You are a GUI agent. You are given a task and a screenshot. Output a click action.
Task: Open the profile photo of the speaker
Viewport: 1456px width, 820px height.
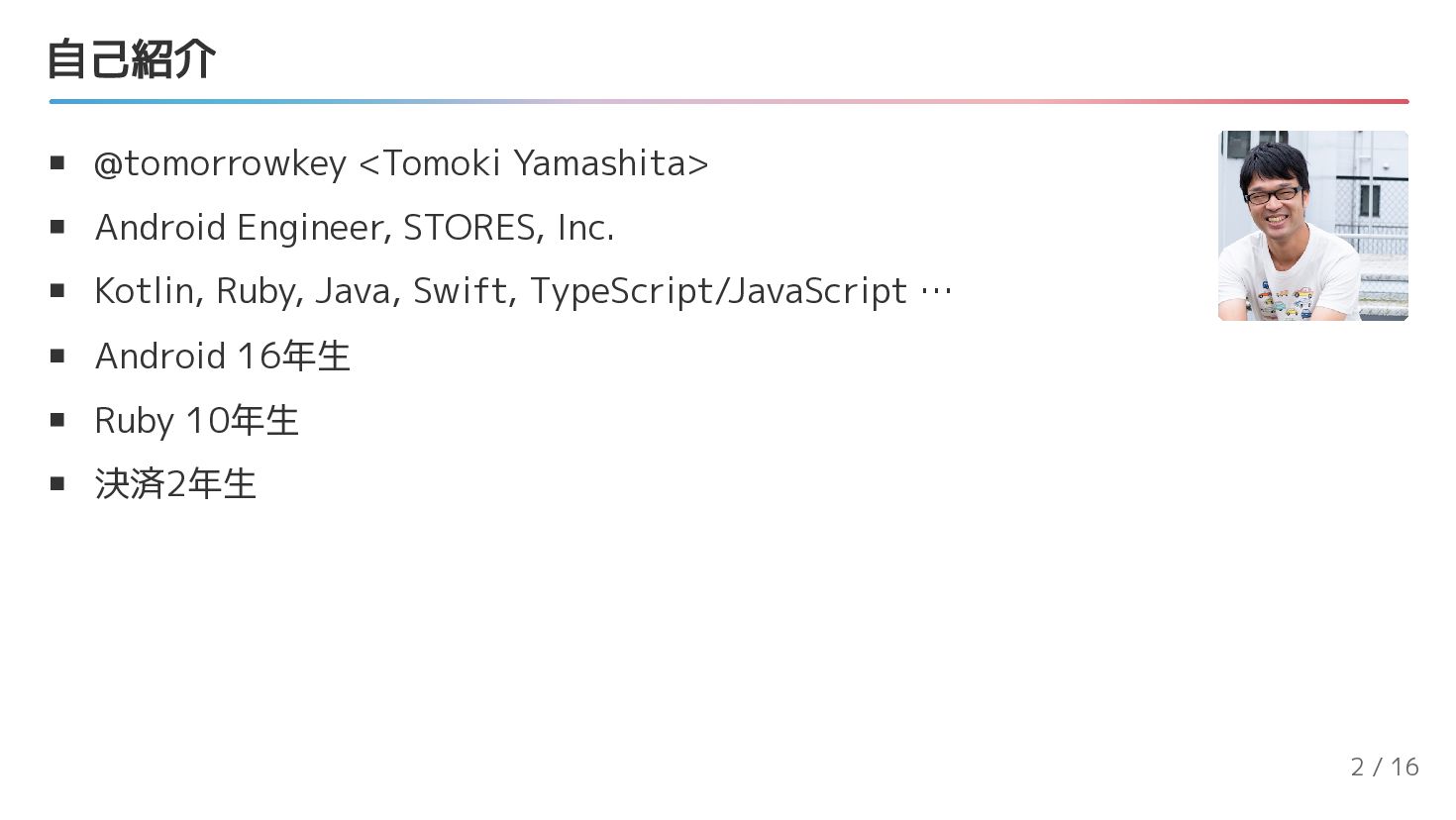click(1312, 226)
